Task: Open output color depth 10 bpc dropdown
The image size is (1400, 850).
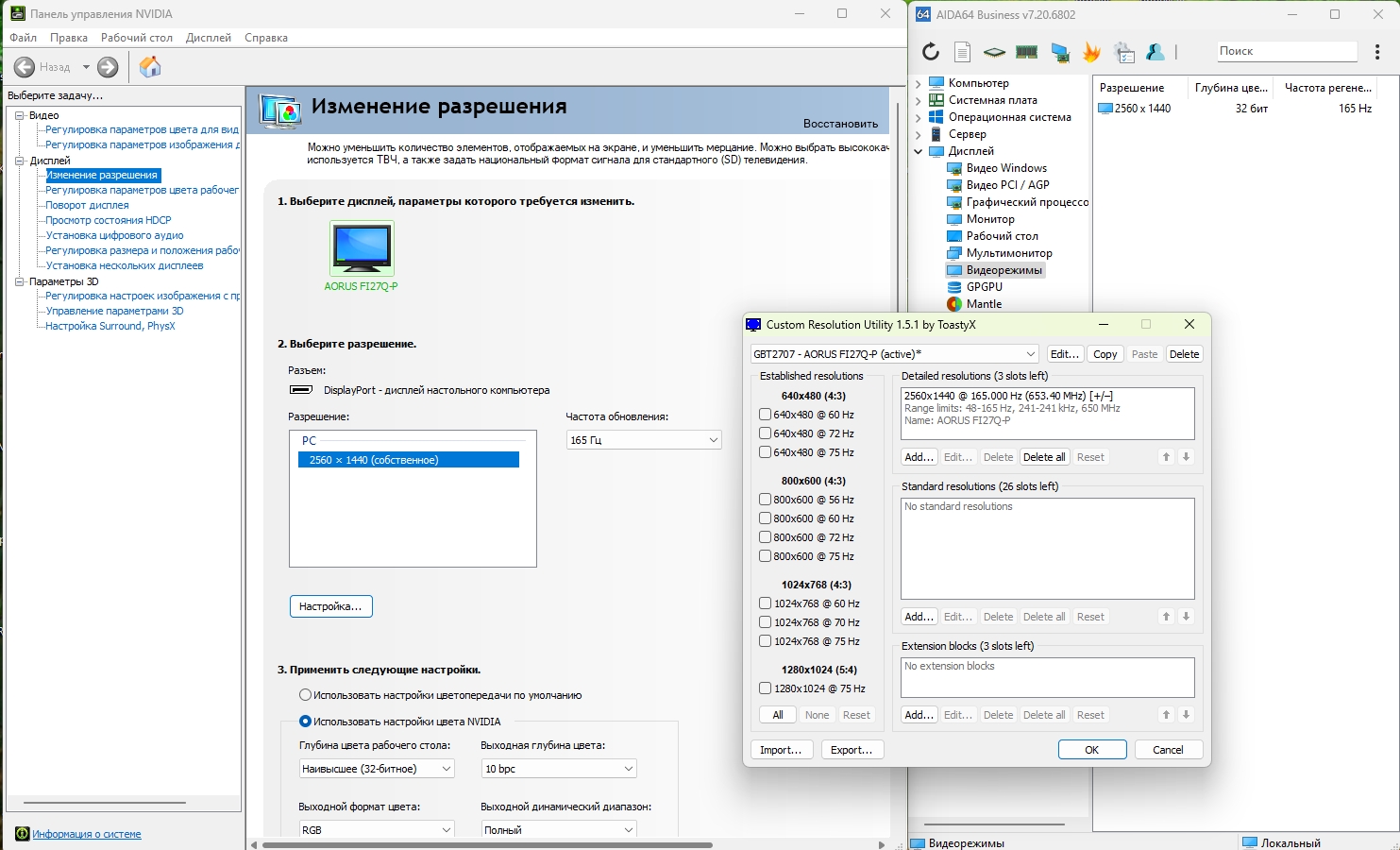Action: 559,769
